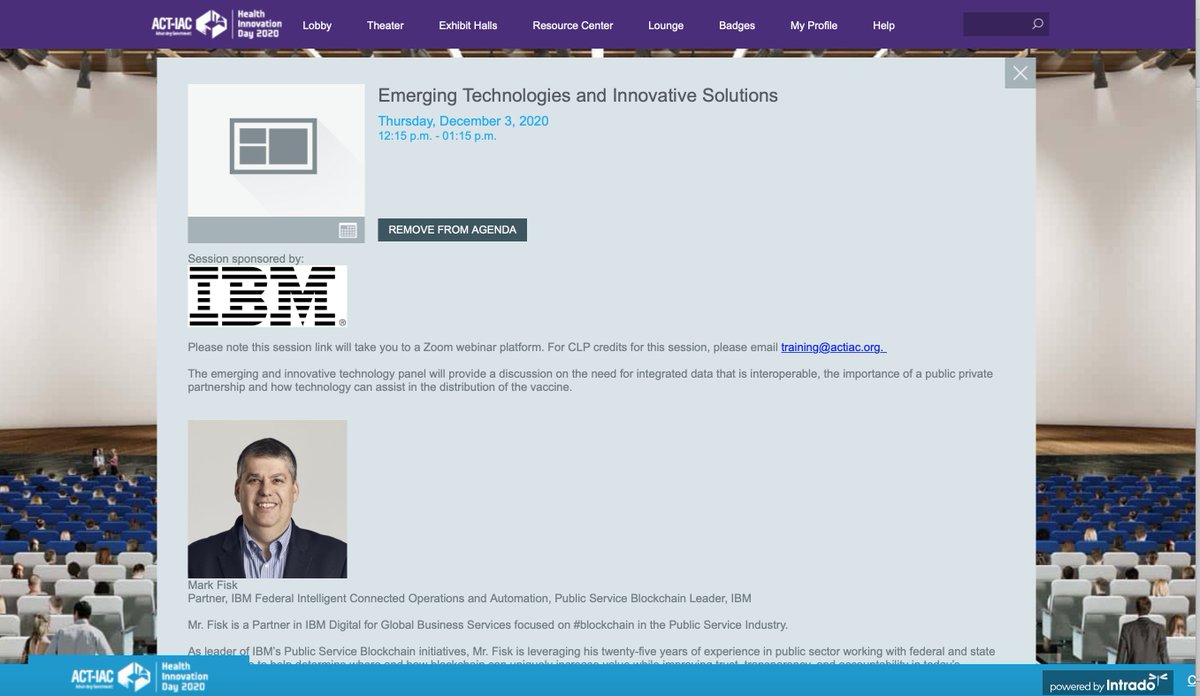Click the speaker name Mark Fisk
Screen dimensions: 1200x696
tap(213, 584)
